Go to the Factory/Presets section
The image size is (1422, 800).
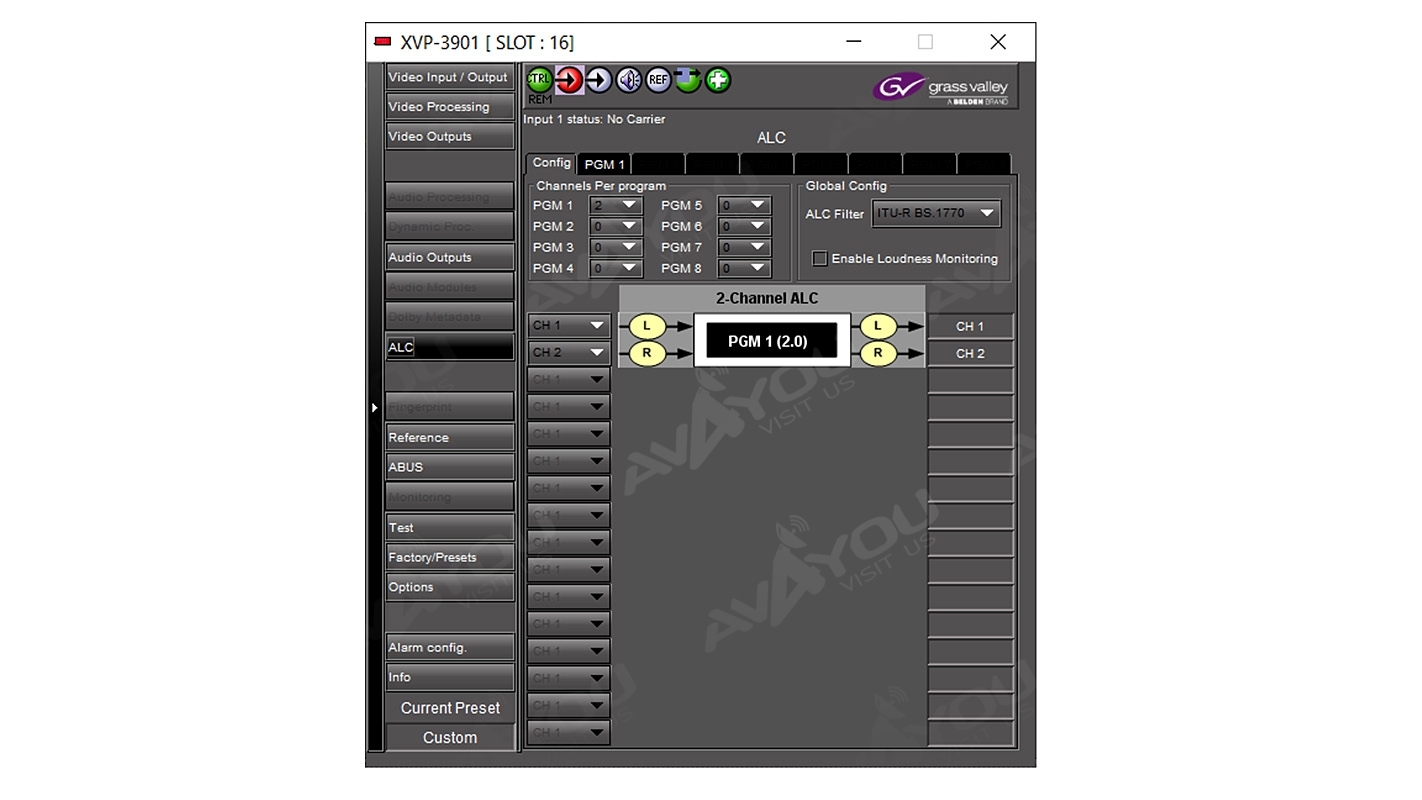[448, 557]
